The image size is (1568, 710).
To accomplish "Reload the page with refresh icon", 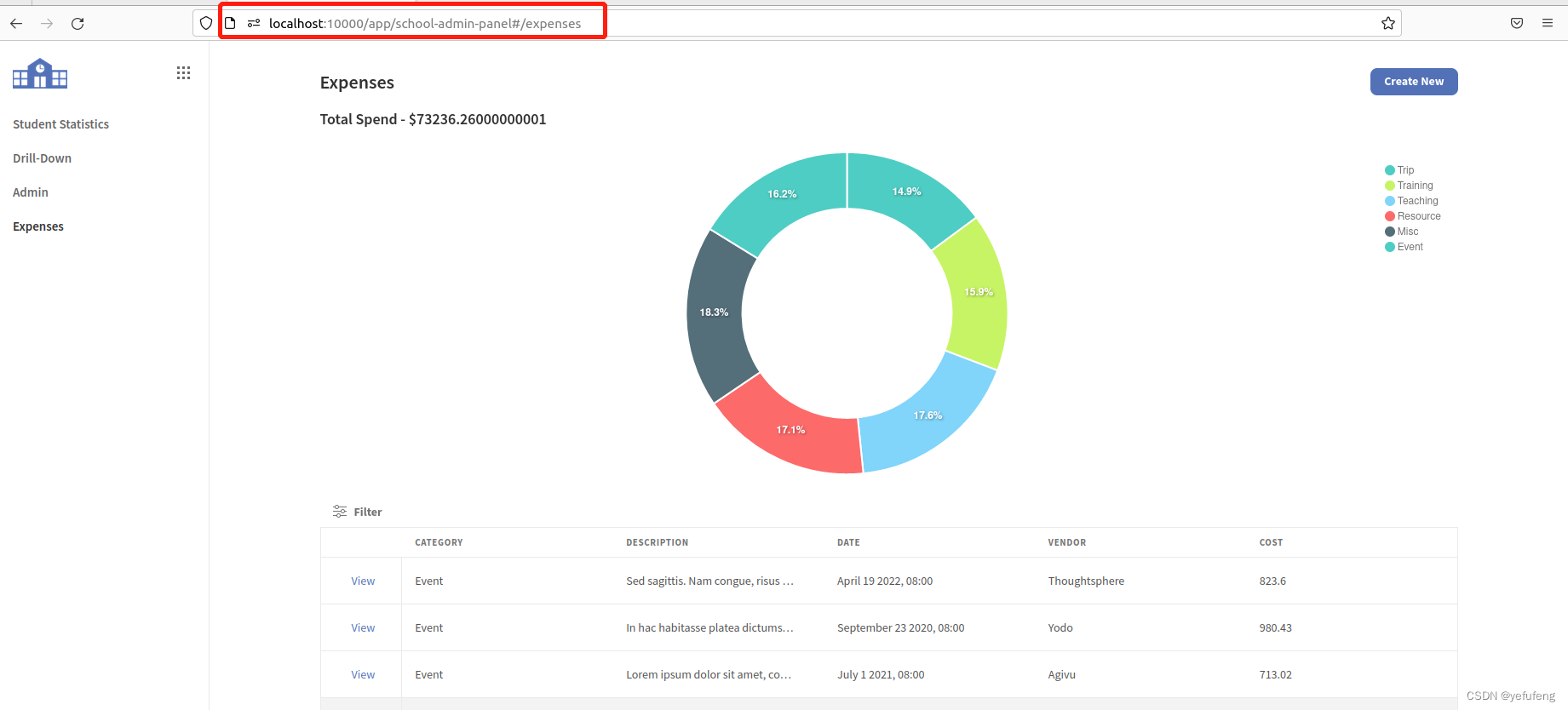I will click(78, 24).
